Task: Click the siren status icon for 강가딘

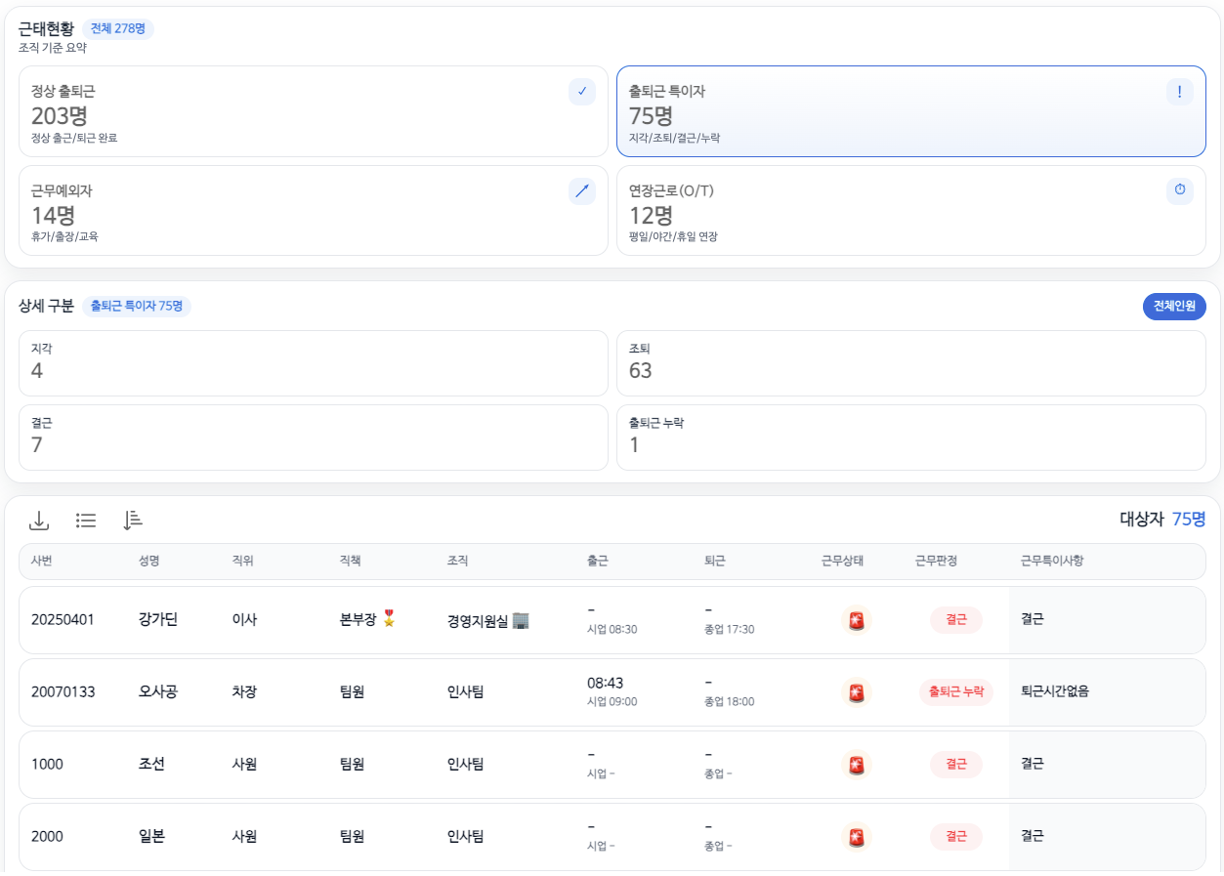Action: coord(856,620)
